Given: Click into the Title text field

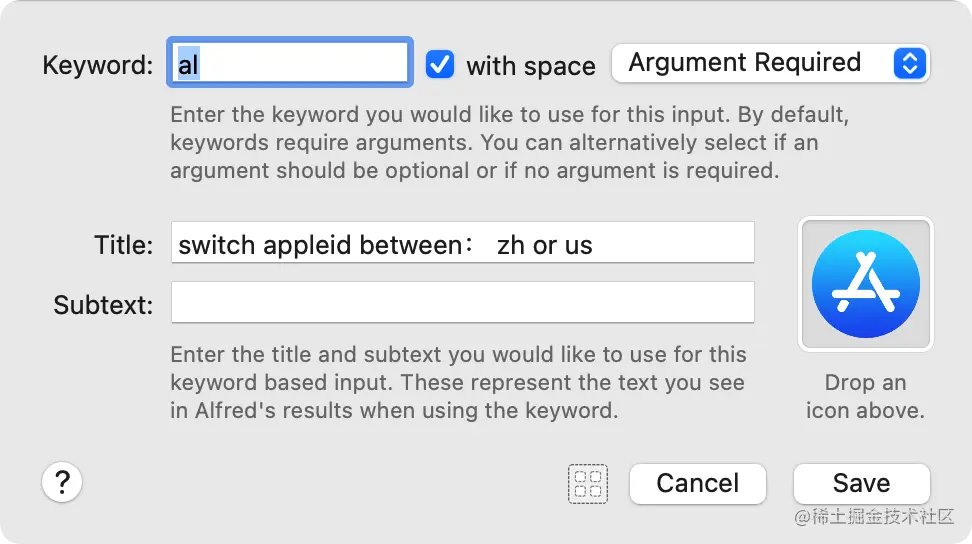Looking at the screenshot, I should click(x=462, y=243).
